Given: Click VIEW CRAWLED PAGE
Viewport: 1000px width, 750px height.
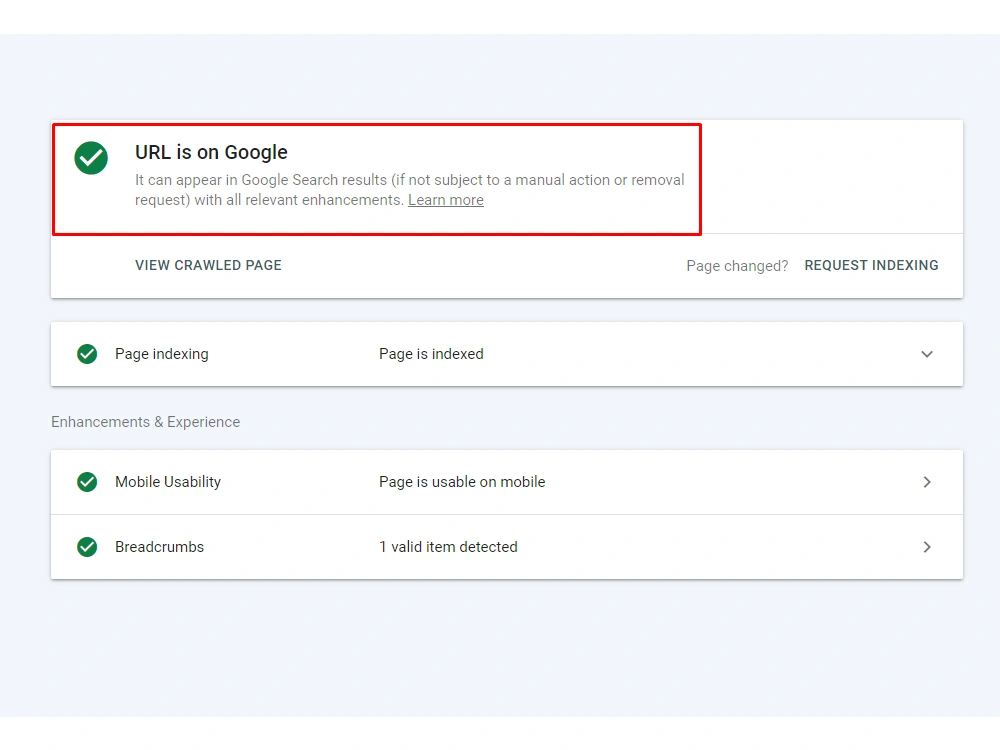Looking at the screenshot, I should tap(208, 265).
